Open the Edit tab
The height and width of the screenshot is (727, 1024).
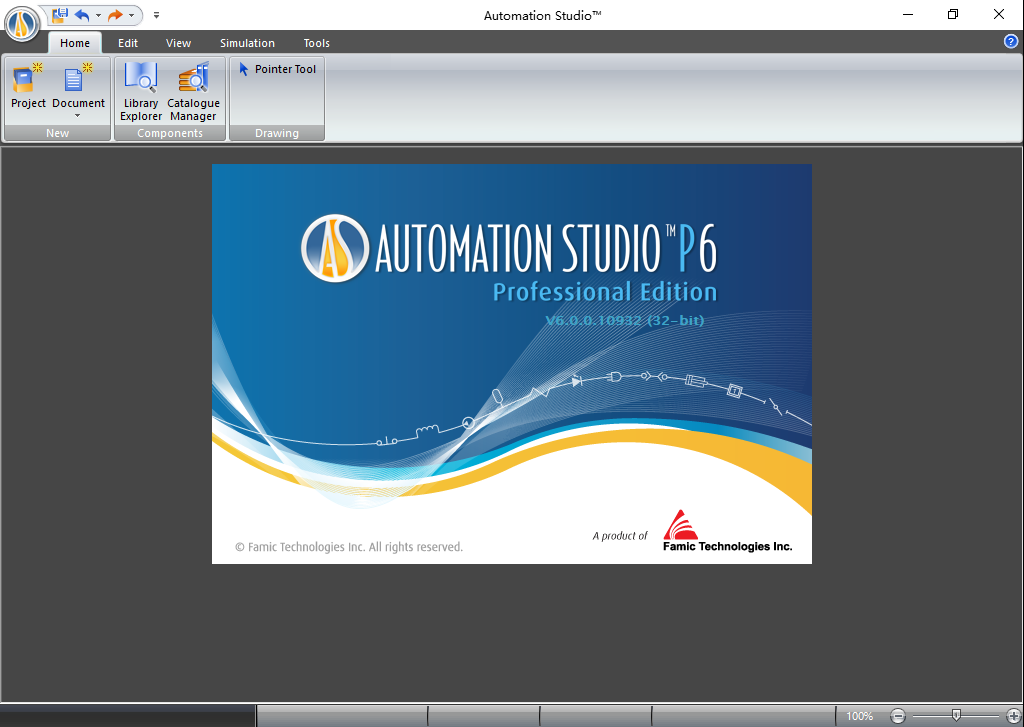pos(127,43)
